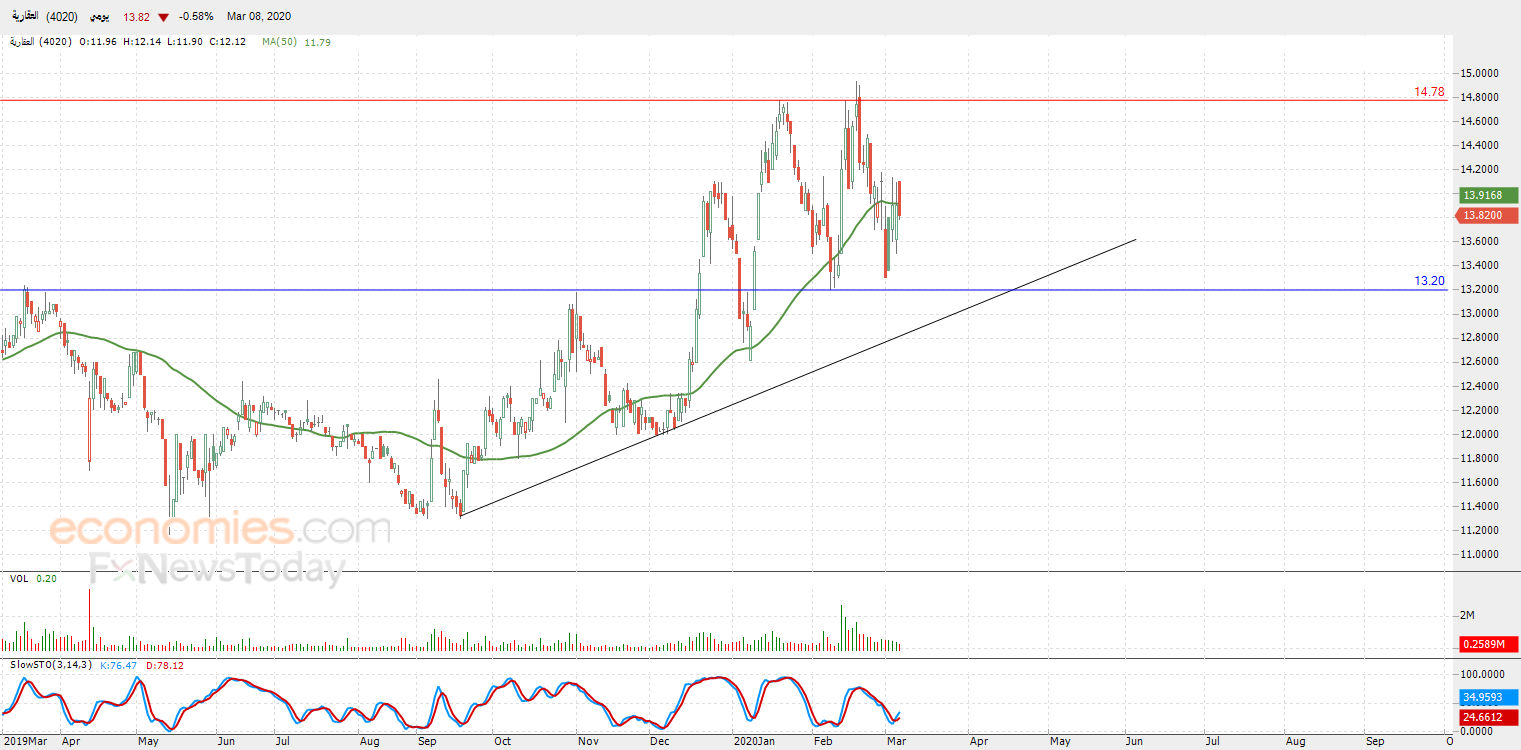Image resolution: width=1521 pixels, height=750 pixels.
Task: Click the blue 13.20 price label
Action: click(1429, 281)
